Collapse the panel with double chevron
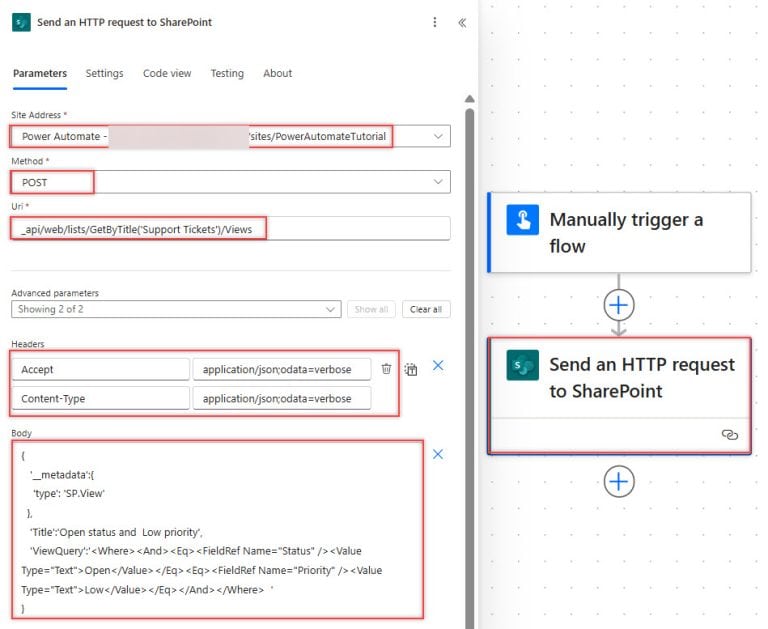Image resolution: width=768 pixels, height=629 pixels. (462, 23)
